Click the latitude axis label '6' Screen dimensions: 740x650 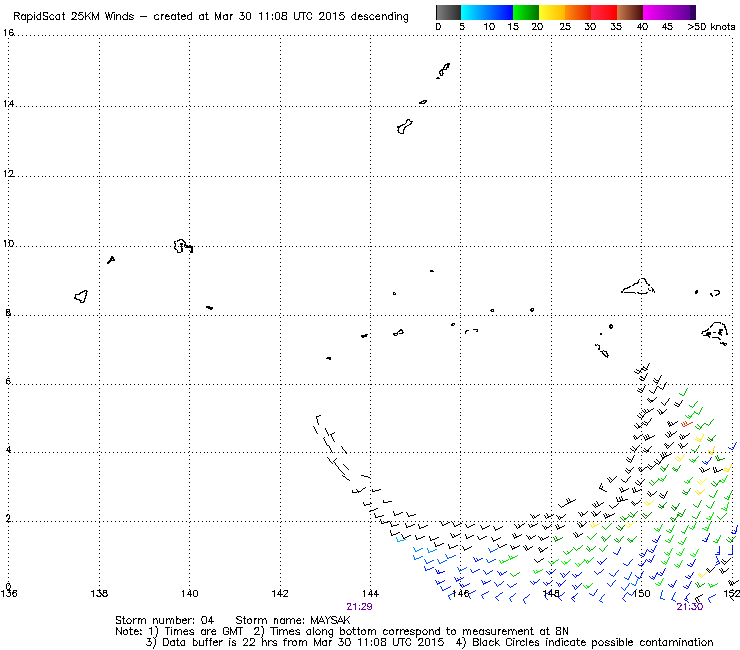pyautogui.click(x=8, y=381)
